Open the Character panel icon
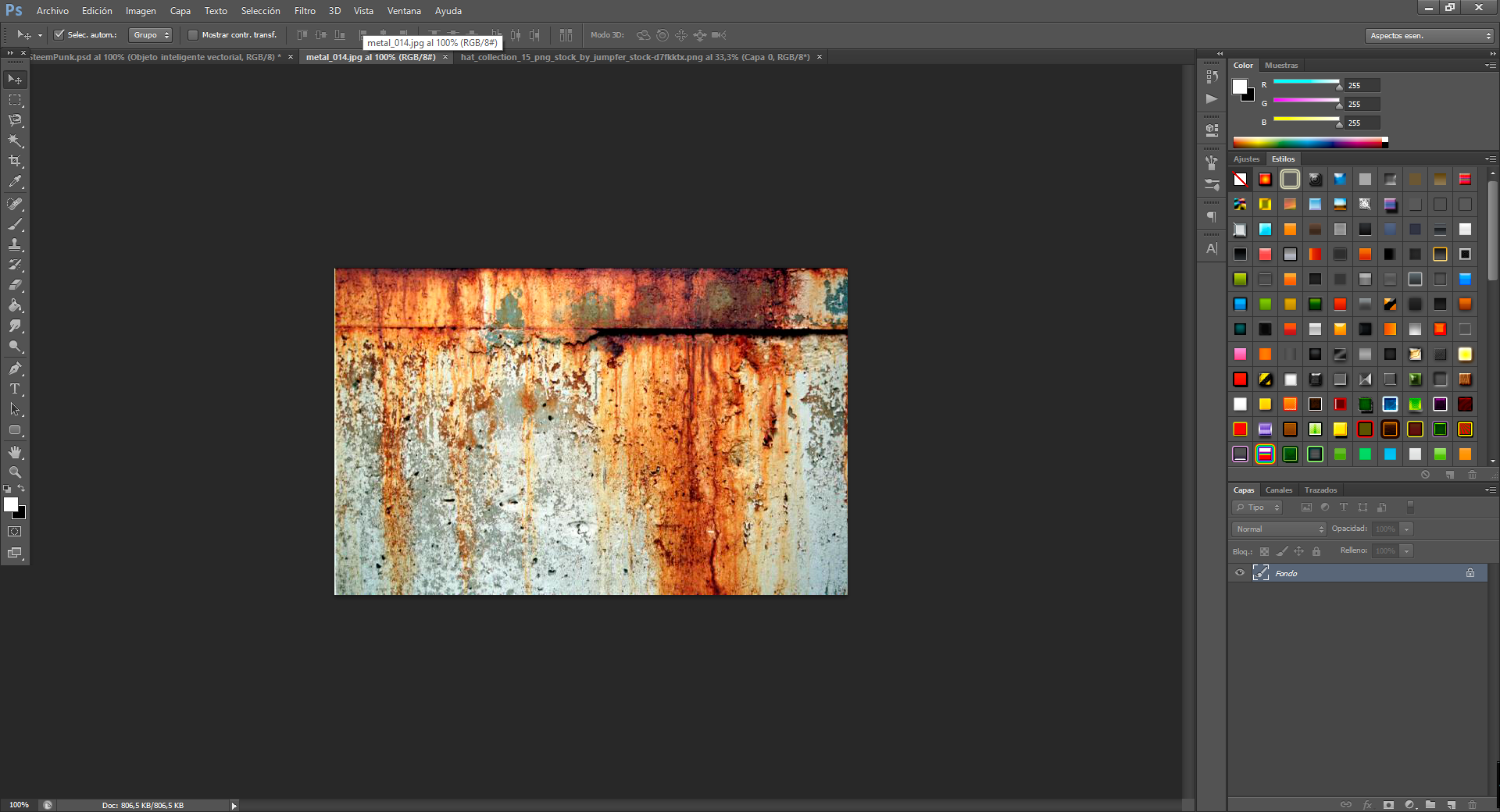The width and height of the screenshot is (1500, 812). [1212, 248]
